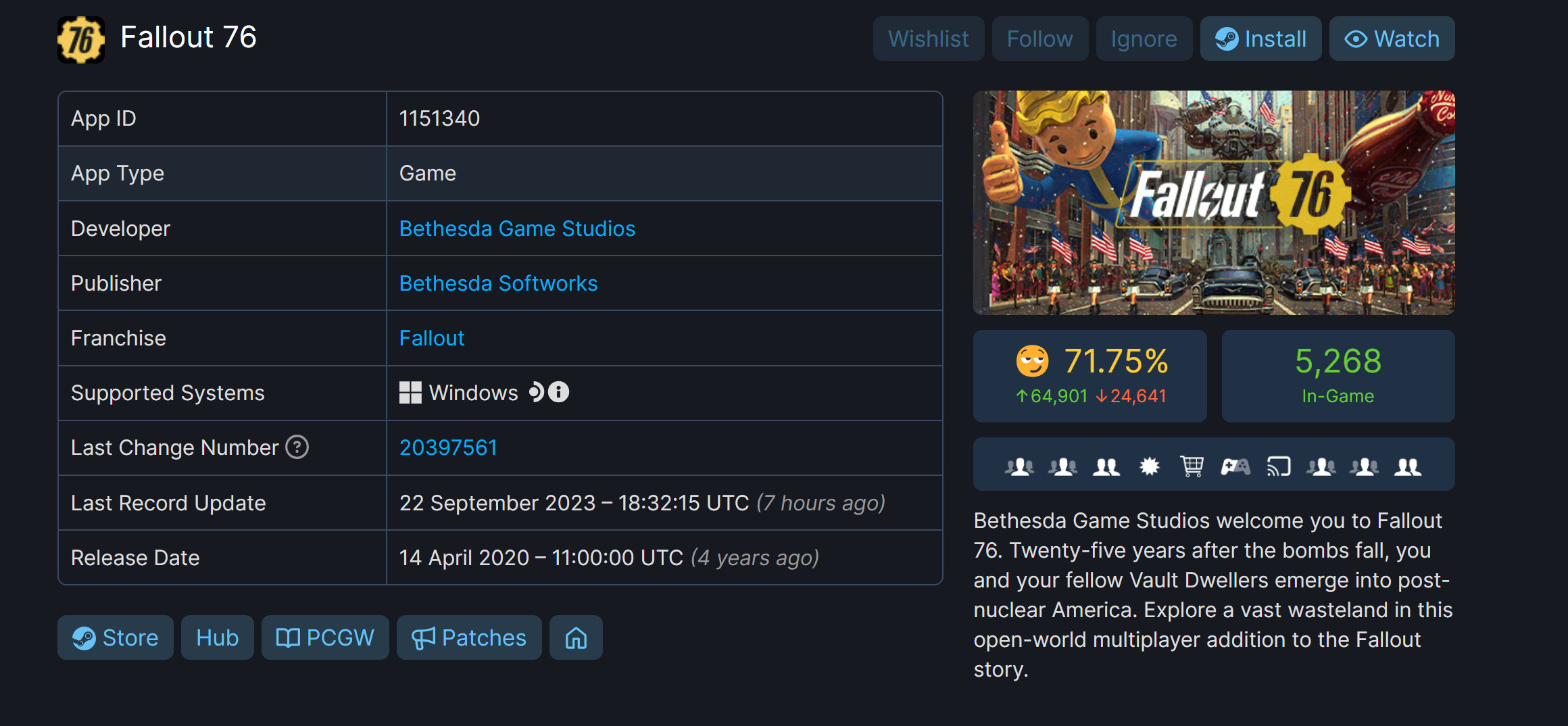The height and width of the screenshot is (726, 1568).
Task: Click the Ignore button
Action: tap(1144, 39)
